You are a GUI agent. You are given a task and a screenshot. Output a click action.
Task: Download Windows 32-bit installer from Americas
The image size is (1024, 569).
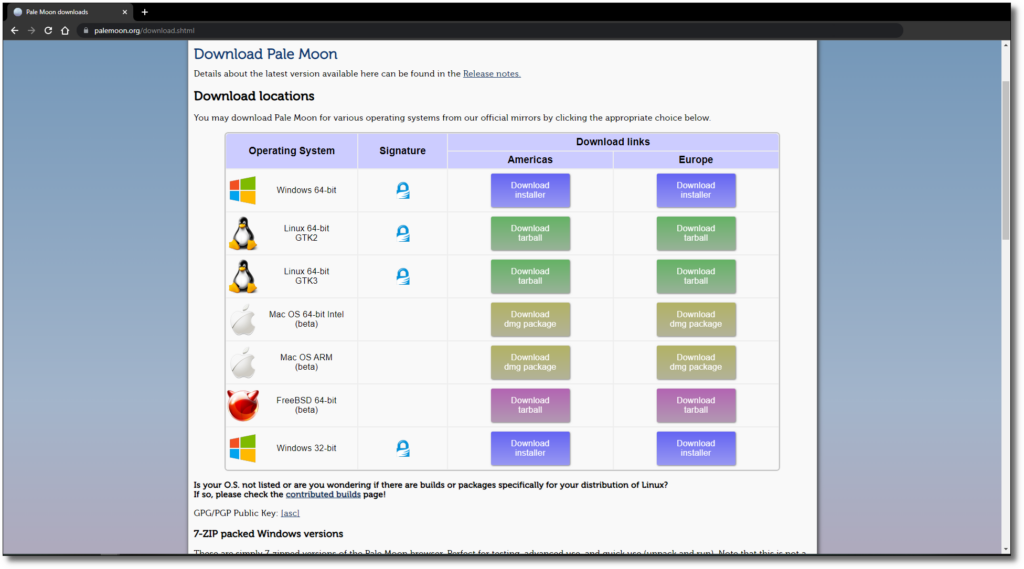530,448
